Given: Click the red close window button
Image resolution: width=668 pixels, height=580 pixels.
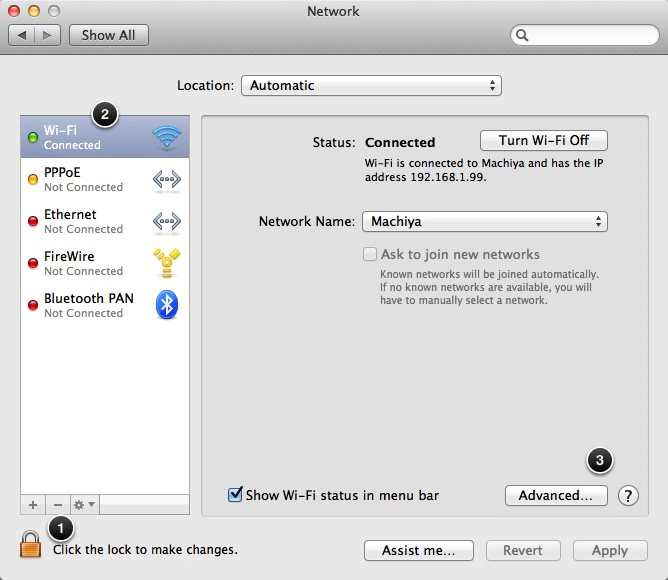Looking at the screenshot, I should pos(14,11).
